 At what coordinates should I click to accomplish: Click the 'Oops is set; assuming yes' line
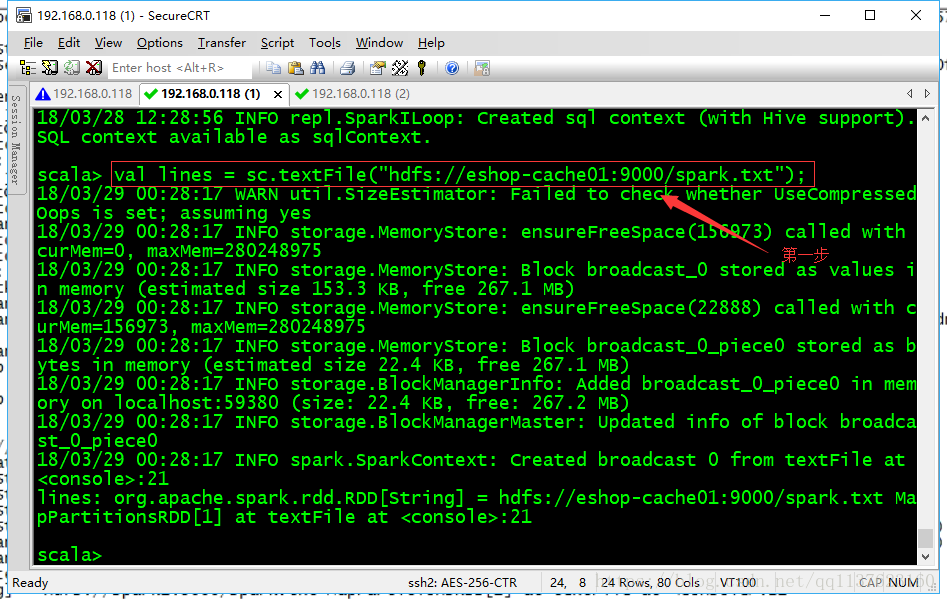click(x=174, y=213)
